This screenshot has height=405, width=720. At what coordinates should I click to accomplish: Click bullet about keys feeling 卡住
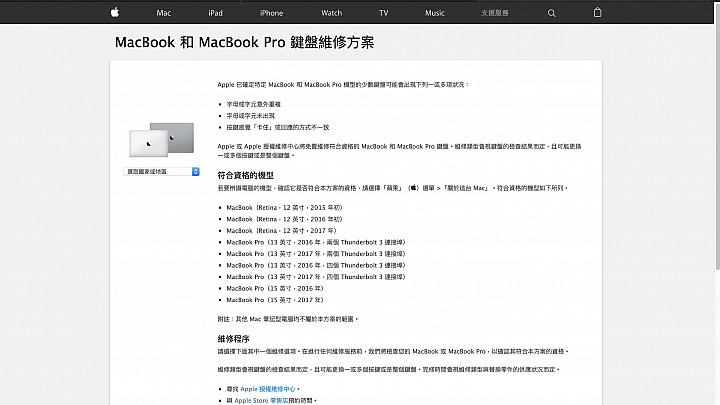pyautogui.click(x=278, y=127)
